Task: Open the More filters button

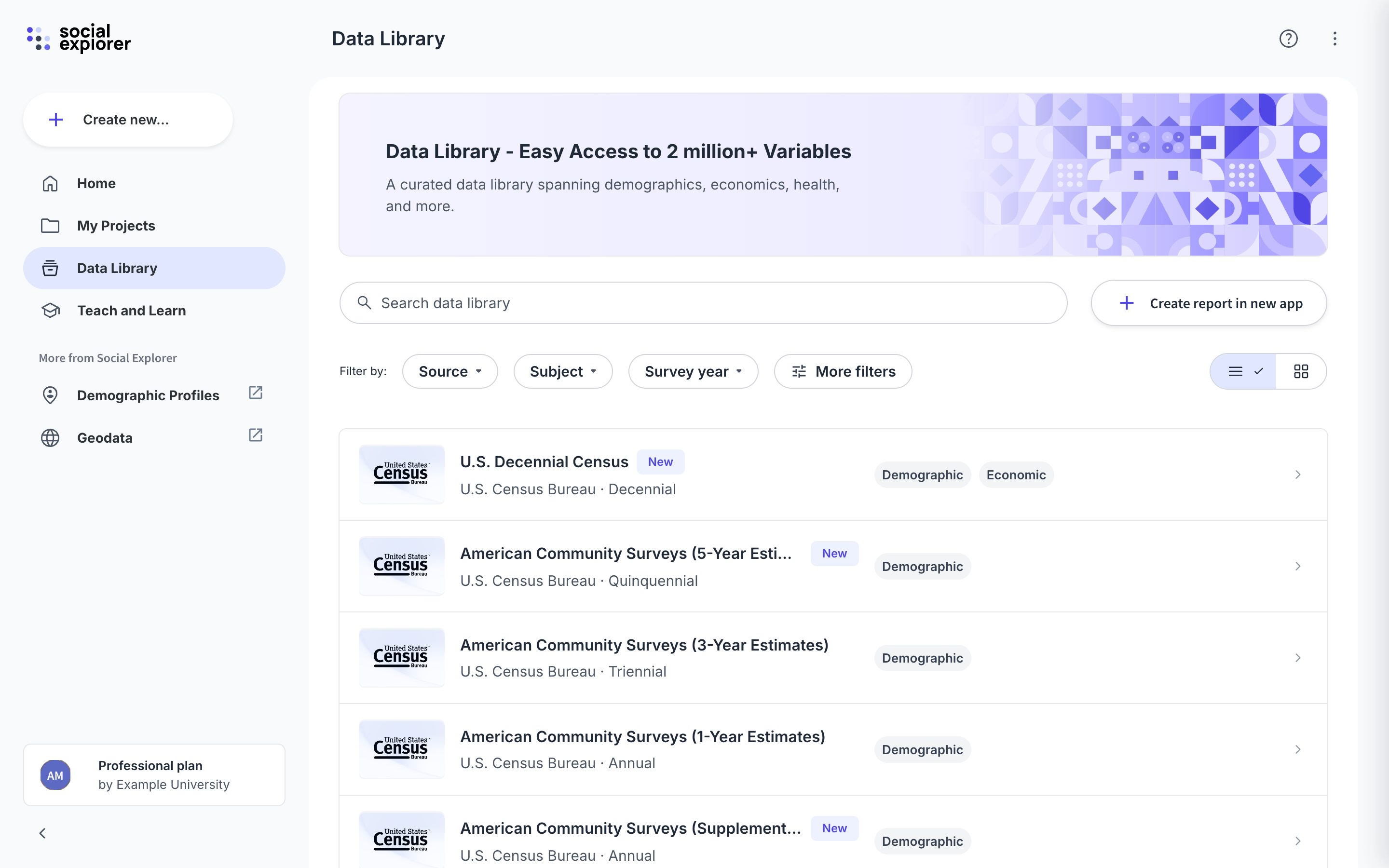Action: [x=843, y=371]
